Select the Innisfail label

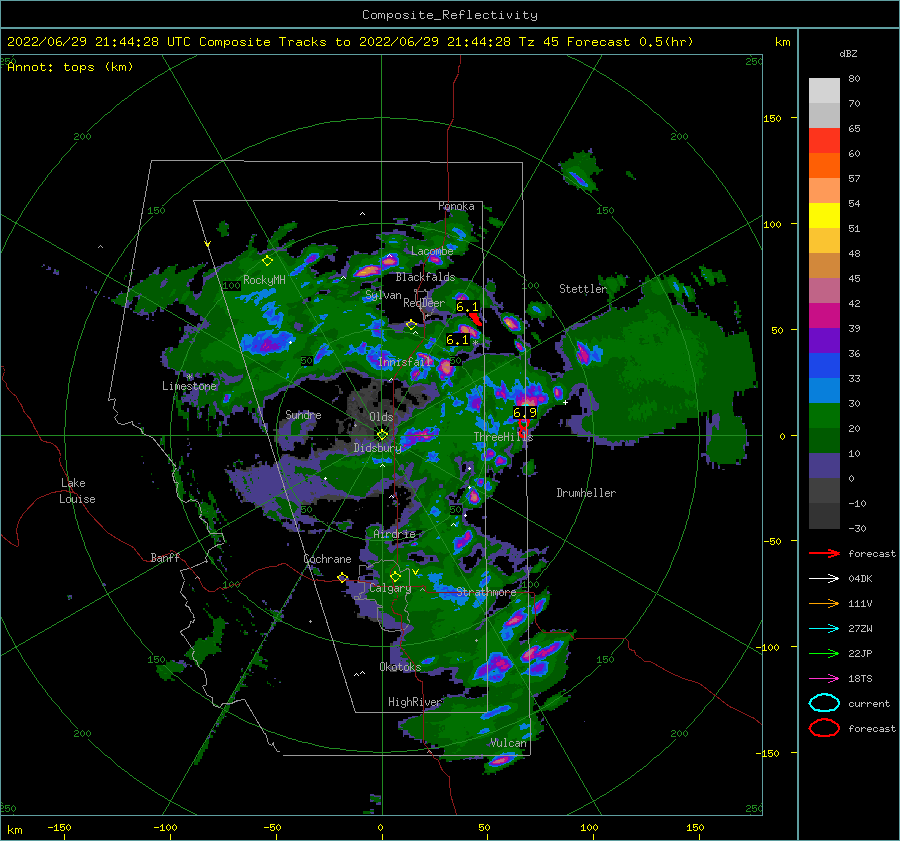405,362
